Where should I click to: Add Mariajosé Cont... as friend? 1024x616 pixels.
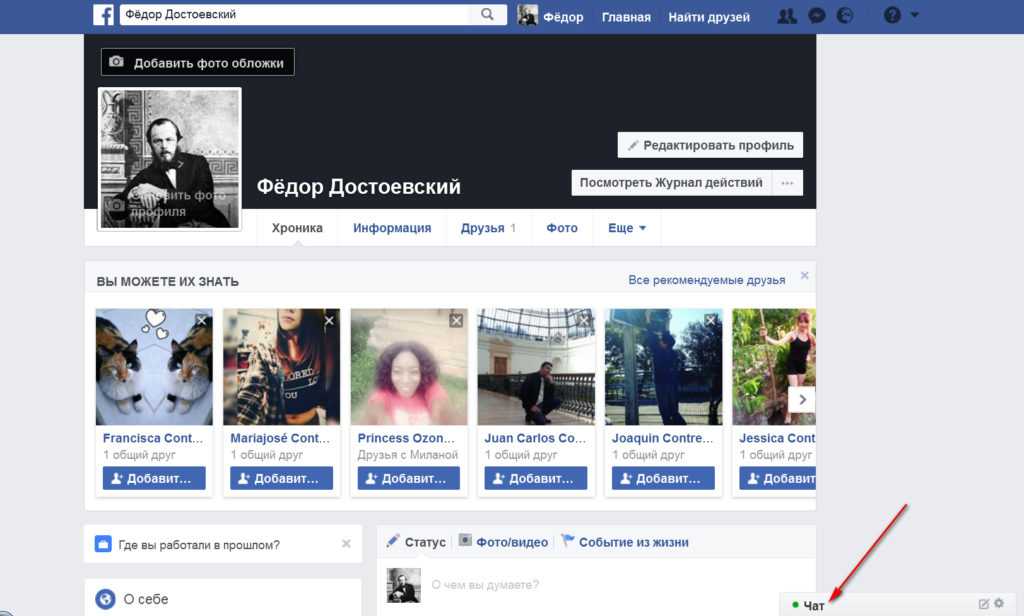281,478
